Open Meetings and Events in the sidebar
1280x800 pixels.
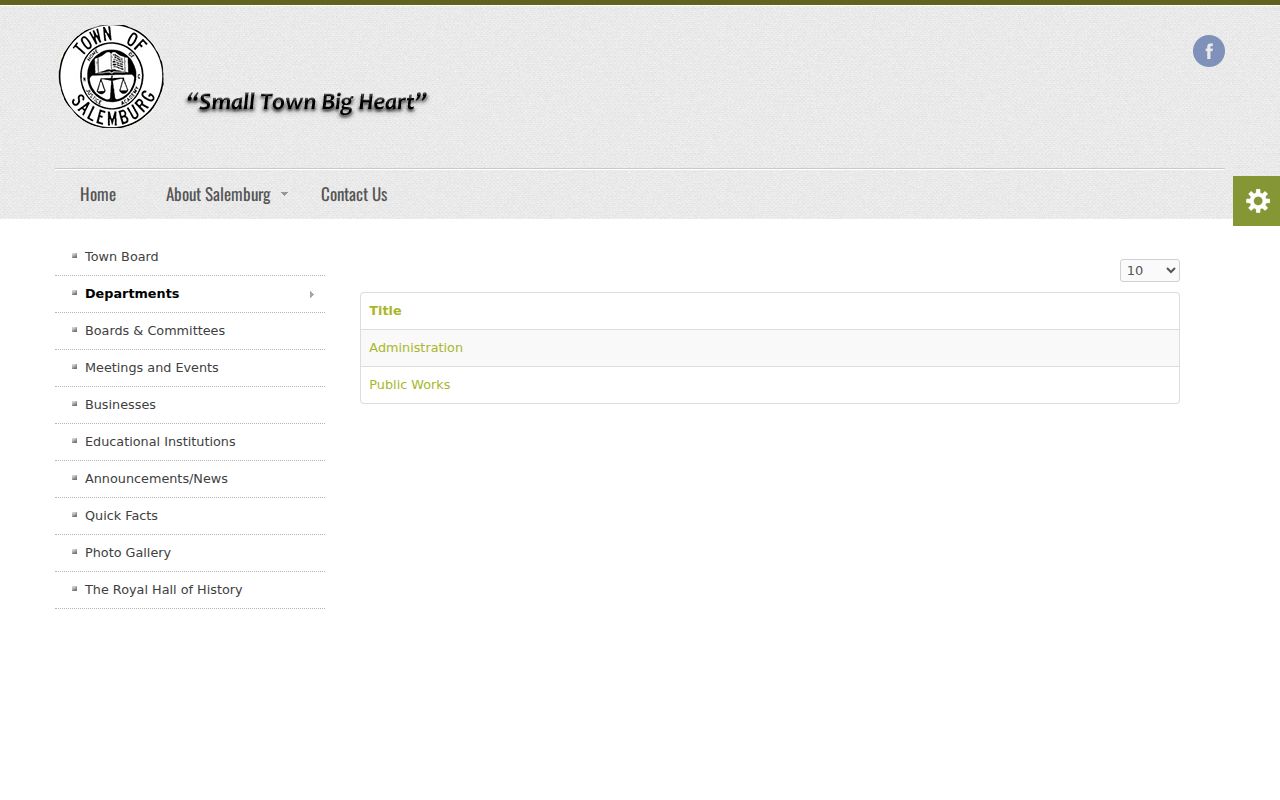coord(152,368)
